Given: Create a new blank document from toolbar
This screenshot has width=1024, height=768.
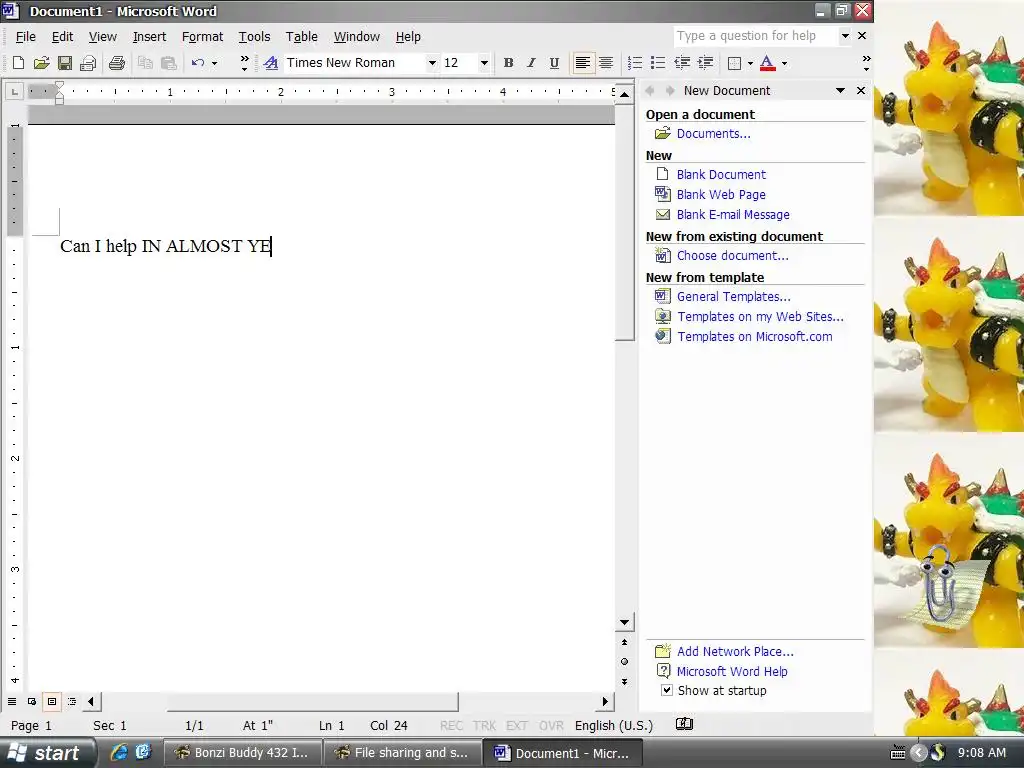Looking at the screenshot, I should point(18,63).
